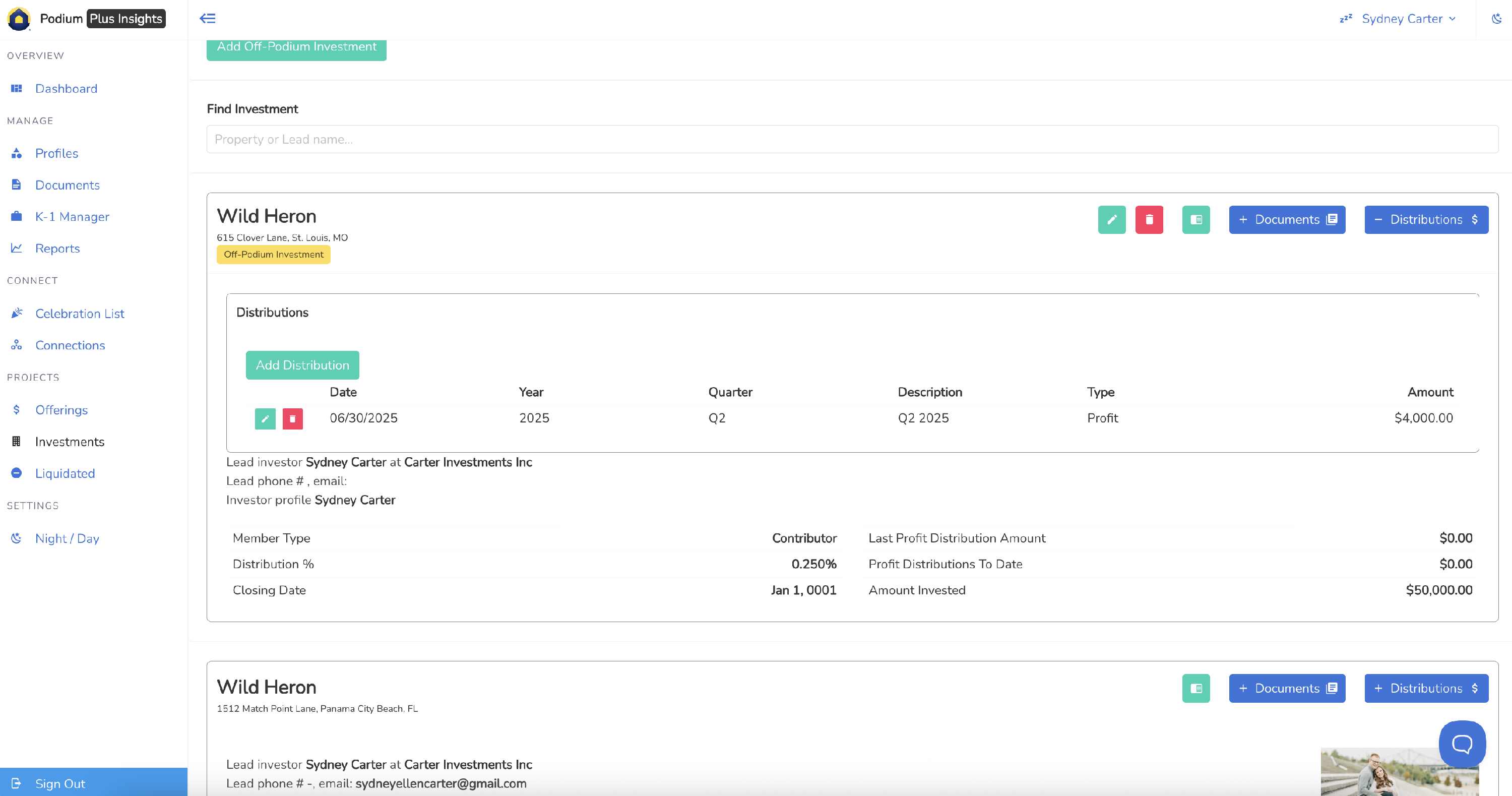Viewport: 1512px width, 796px height.
Task: Click the green edit pencil for Wild Heron investment
Action: pos(1112,220)
